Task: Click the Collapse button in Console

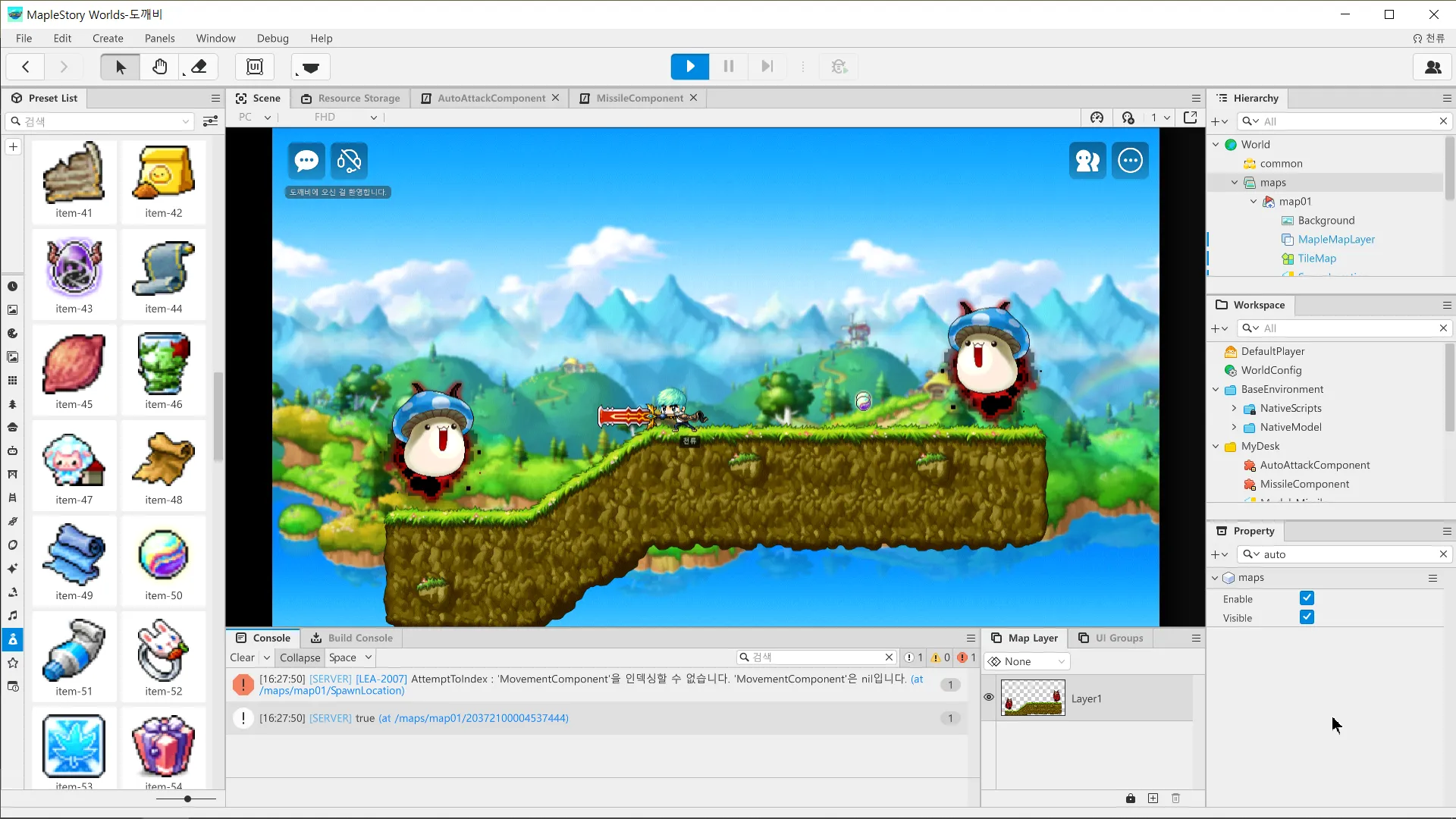Action: point(300,657)
